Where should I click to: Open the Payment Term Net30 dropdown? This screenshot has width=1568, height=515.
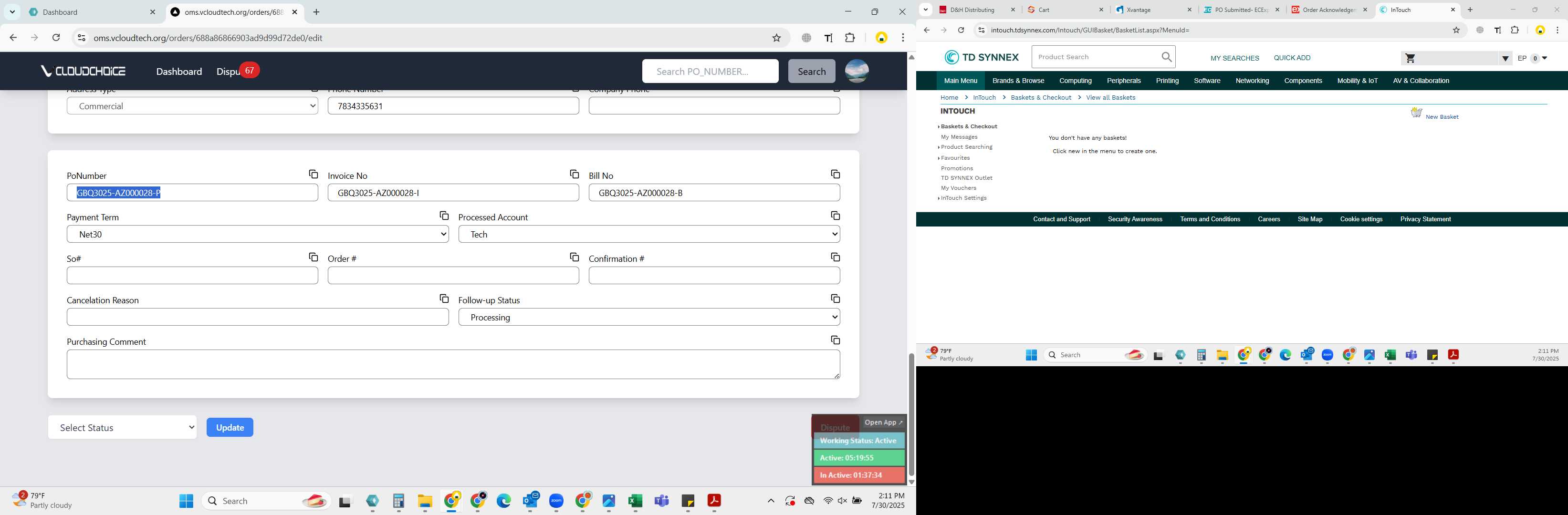click(258, 234)
